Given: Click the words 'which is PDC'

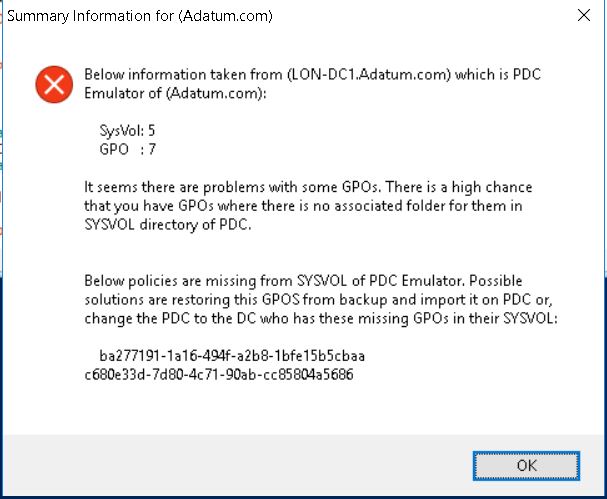Looking at the screenshot, I should [498, 74].
